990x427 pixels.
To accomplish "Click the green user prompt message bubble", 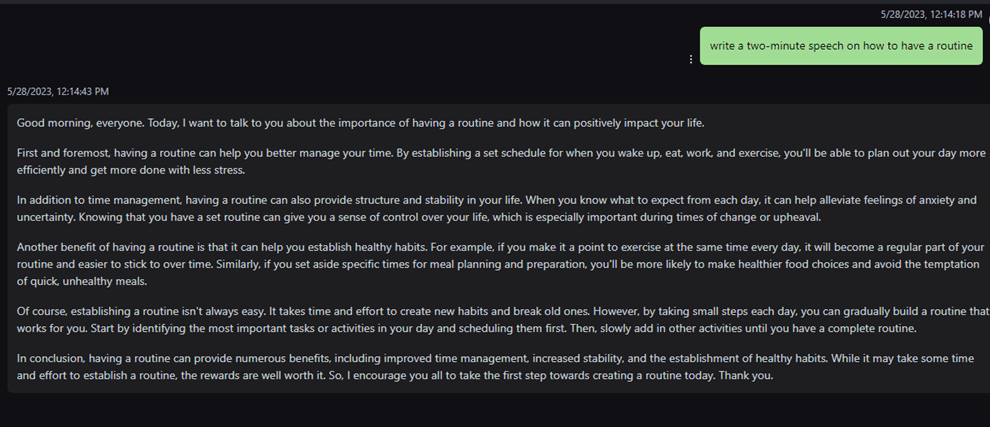I will [841, 46].
